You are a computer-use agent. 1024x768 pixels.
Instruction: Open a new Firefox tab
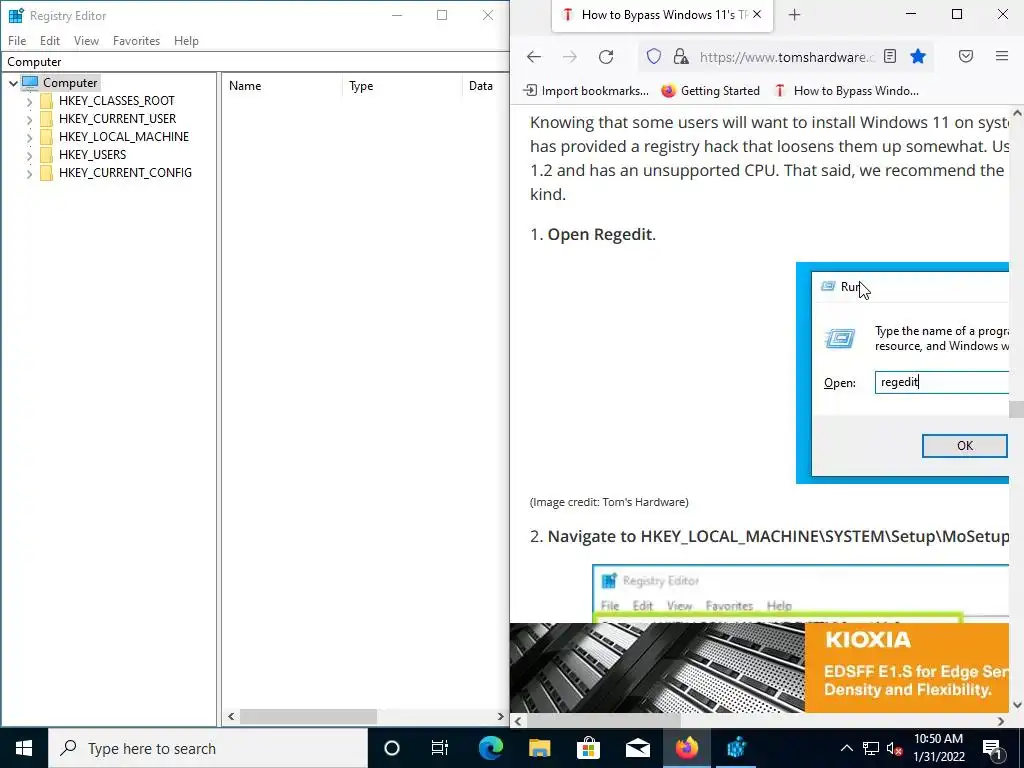[794, 15]
